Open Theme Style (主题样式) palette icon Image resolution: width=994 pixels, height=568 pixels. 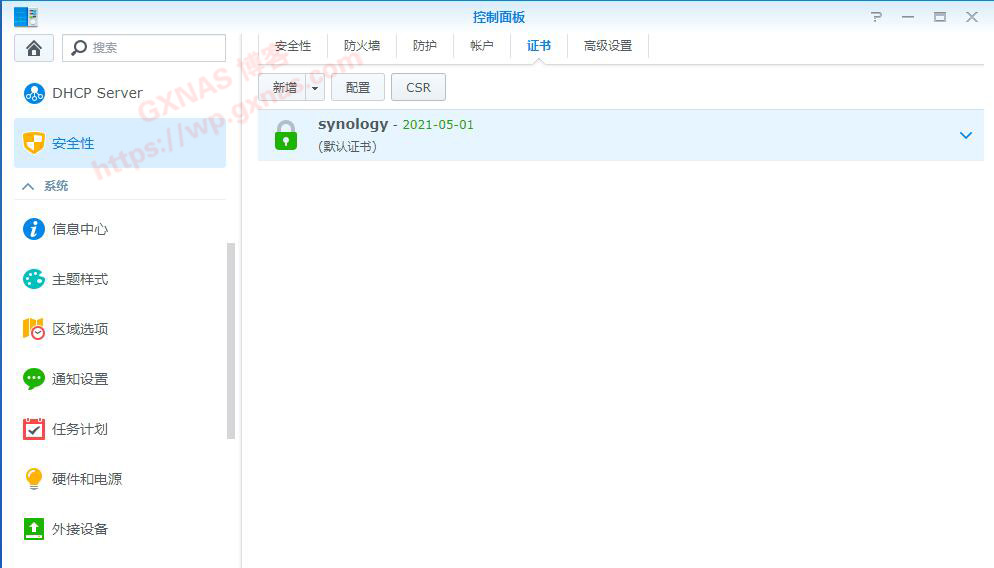point(34,279)
